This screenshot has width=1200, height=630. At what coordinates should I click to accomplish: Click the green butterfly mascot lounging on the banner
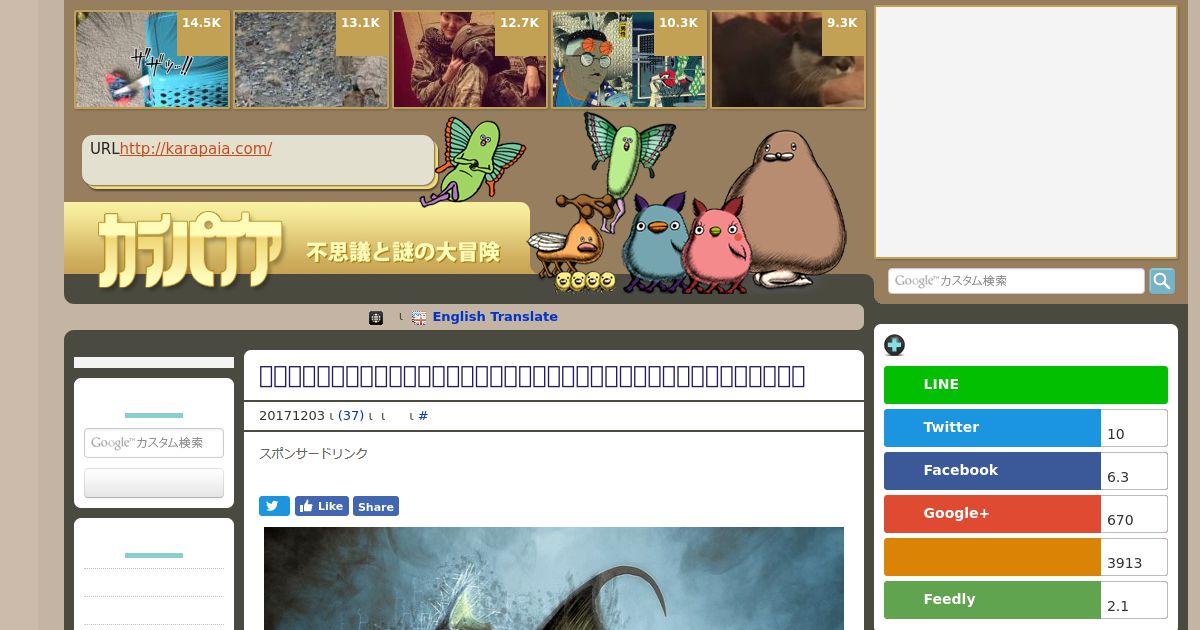[472, 160]
